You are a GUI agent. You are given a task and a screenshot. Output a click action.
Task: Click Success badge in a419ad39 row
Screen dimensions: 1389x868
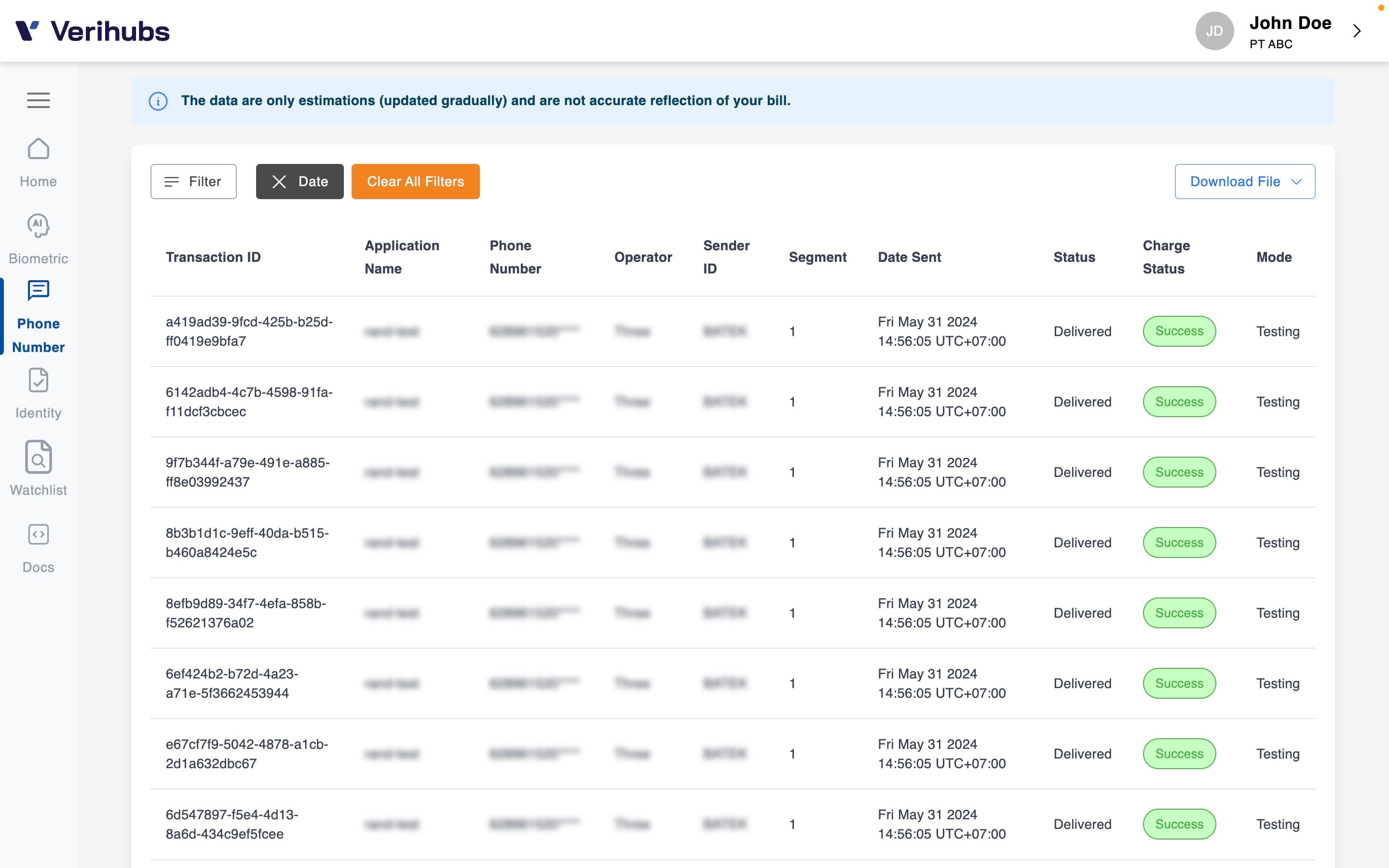(x=1179, y=331)
